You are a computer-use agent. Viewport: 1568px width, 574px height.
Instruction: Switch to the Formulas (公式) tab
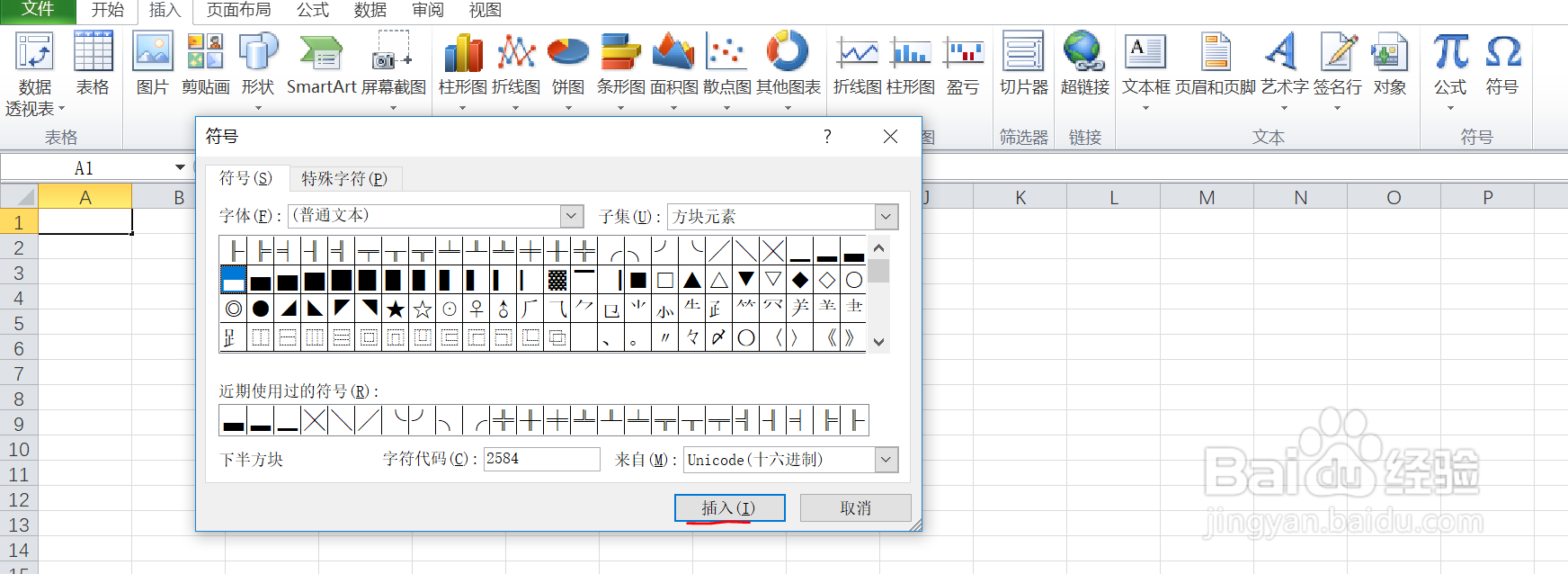(x=313, y=10)
